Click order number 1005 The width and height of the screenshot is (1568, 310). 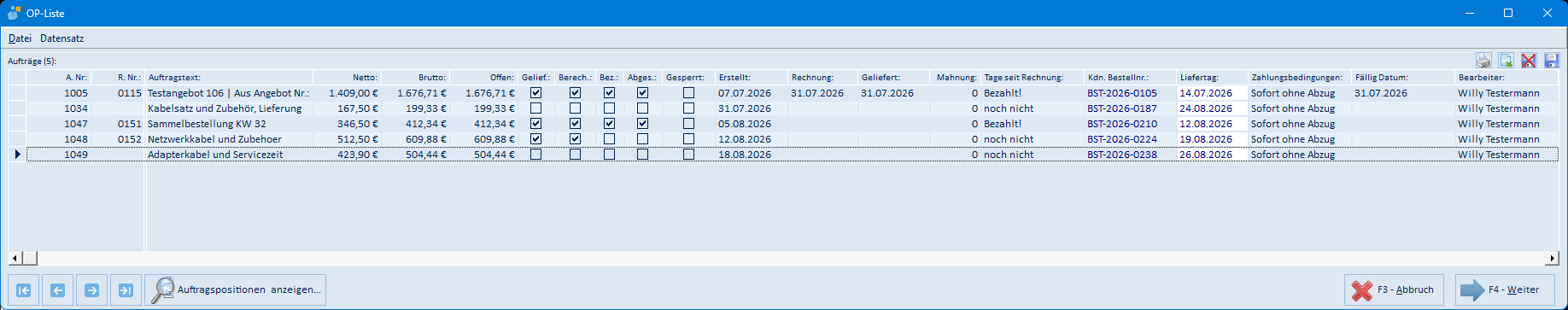click(x=76, y=93)
